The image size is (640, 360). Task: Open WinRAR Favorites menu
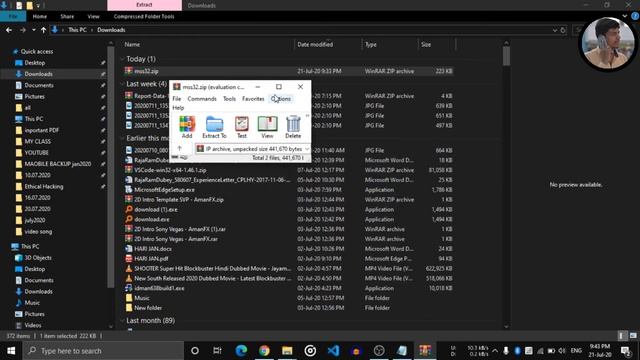(x=253, y=99)
